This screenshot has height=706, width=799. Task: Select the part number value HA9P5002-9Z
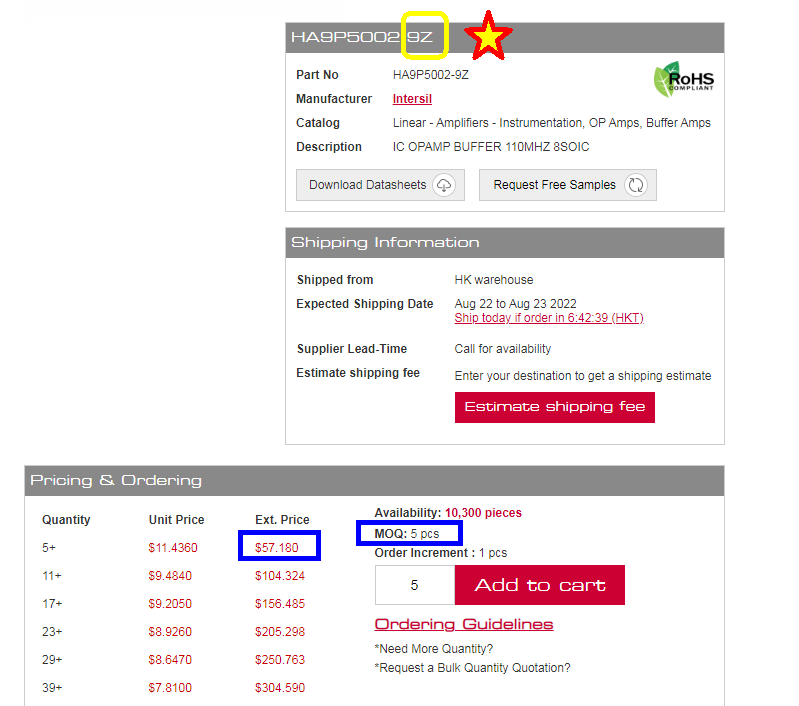tap(431, 75)
